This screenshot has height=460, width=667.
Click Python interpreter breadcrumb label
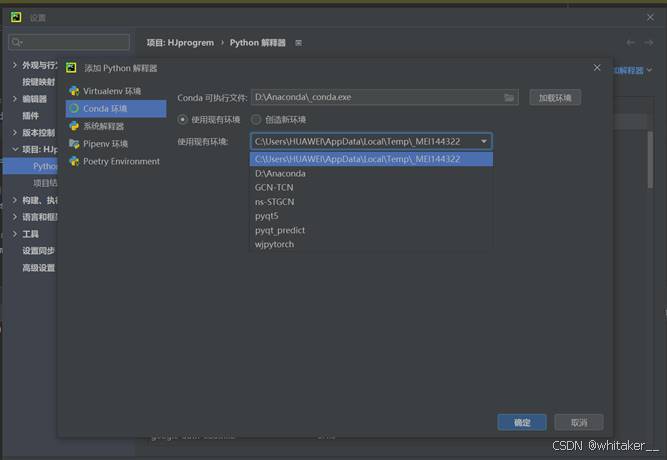257,43
